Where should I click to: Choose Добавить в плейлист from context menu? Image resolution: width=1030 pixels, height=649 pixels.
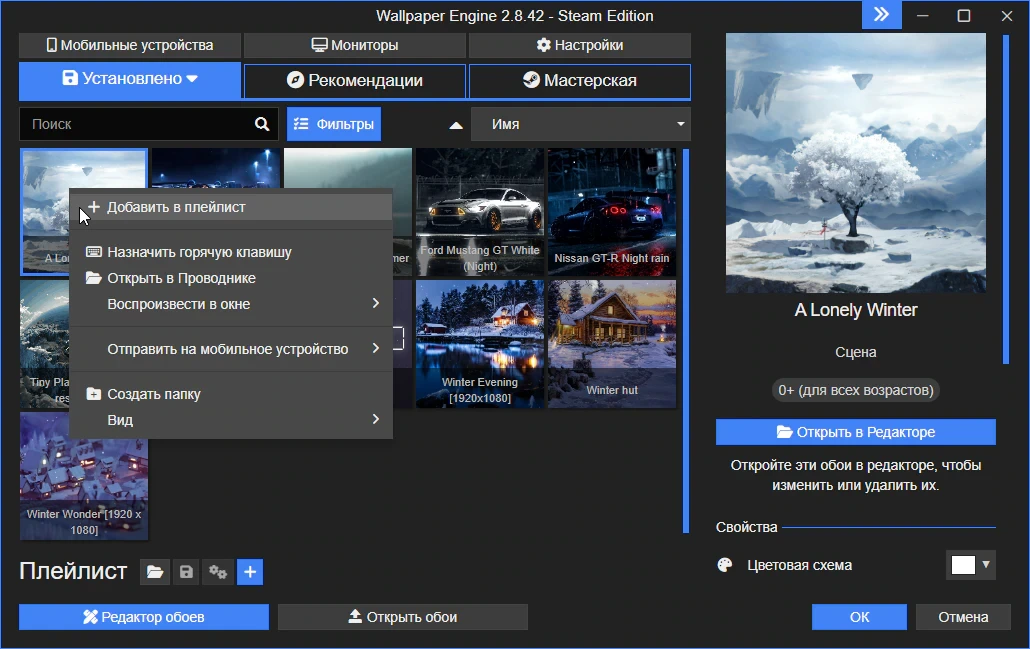click(x=231, y=207)
